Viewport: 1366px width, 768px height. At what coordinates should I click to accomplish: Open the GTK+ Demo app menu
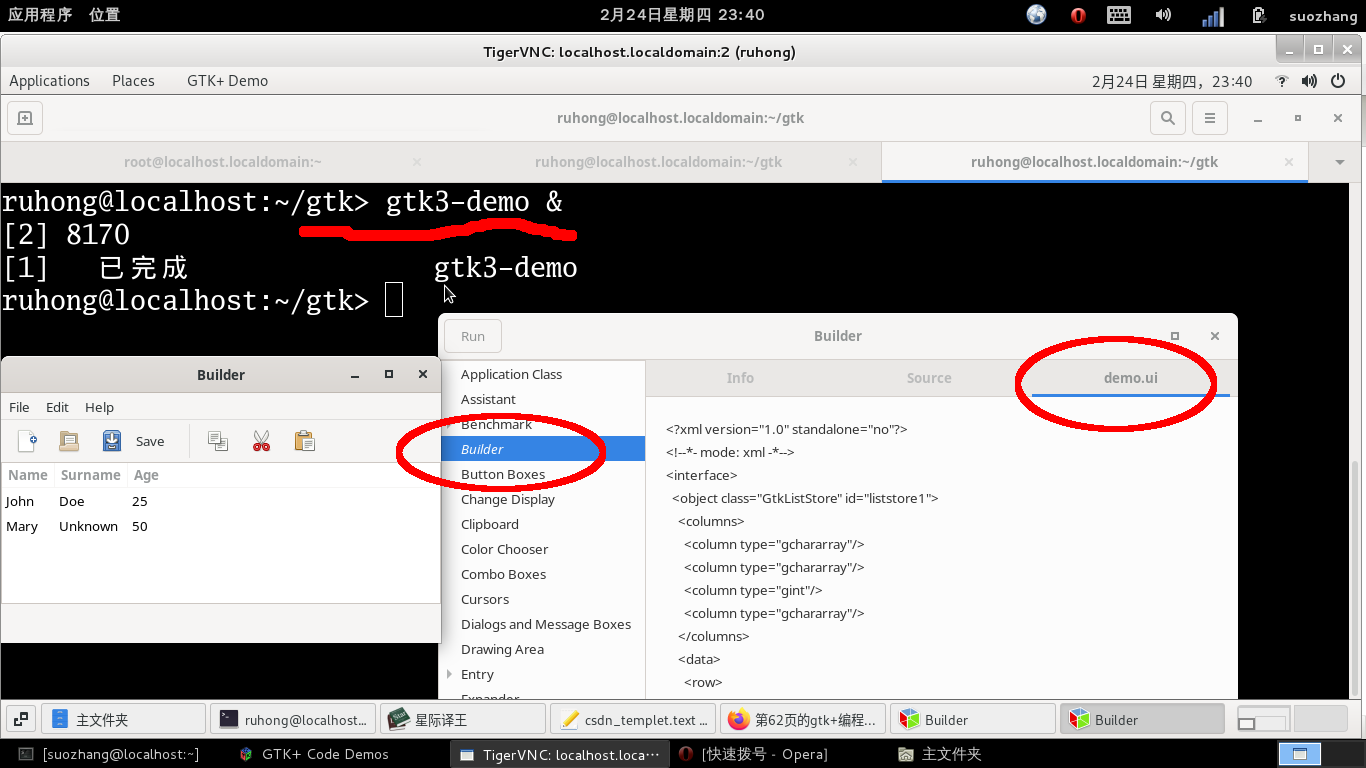point(227,81)
